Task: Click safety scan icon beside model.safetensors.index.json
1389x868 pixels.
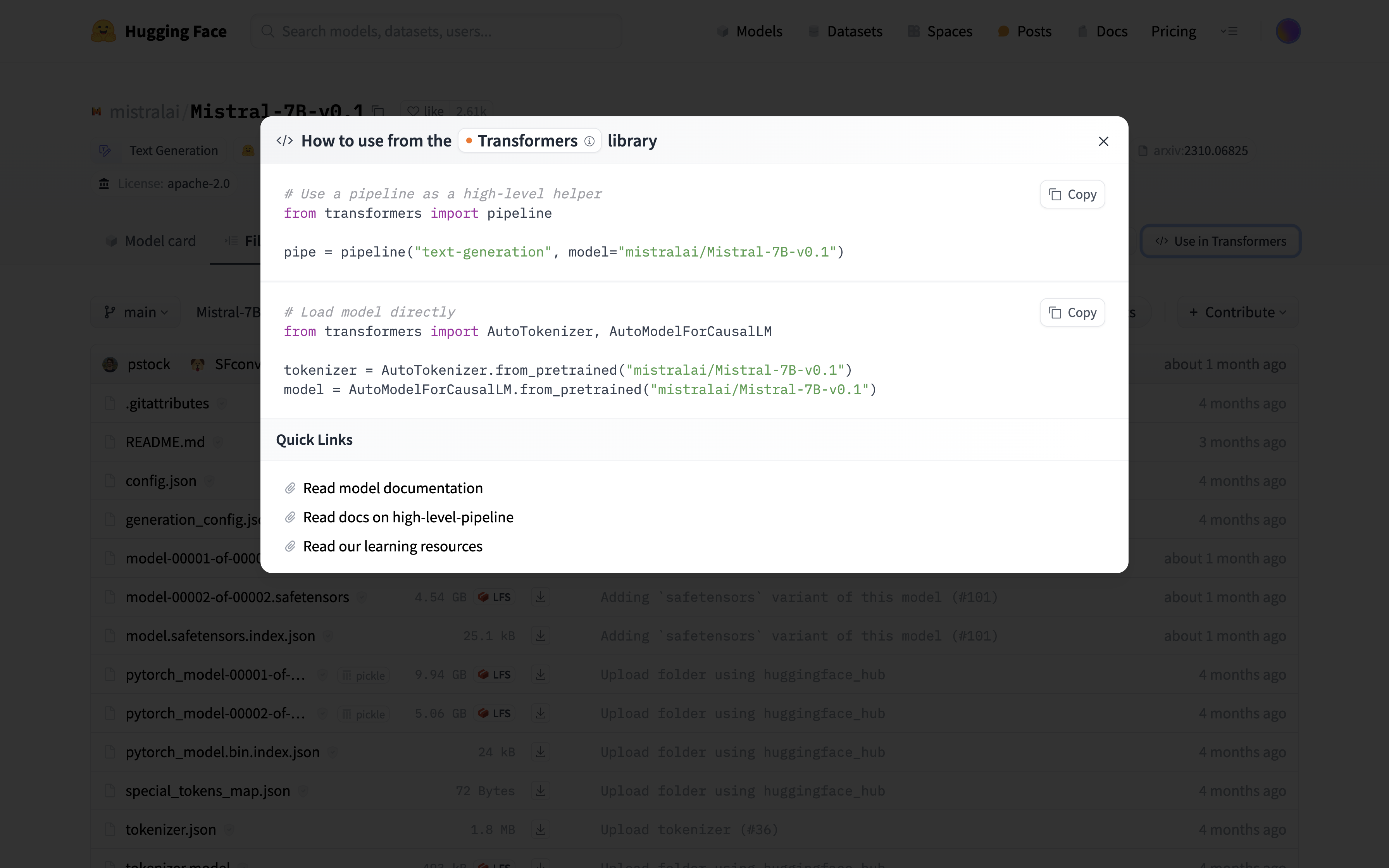Action: point(328,636)
